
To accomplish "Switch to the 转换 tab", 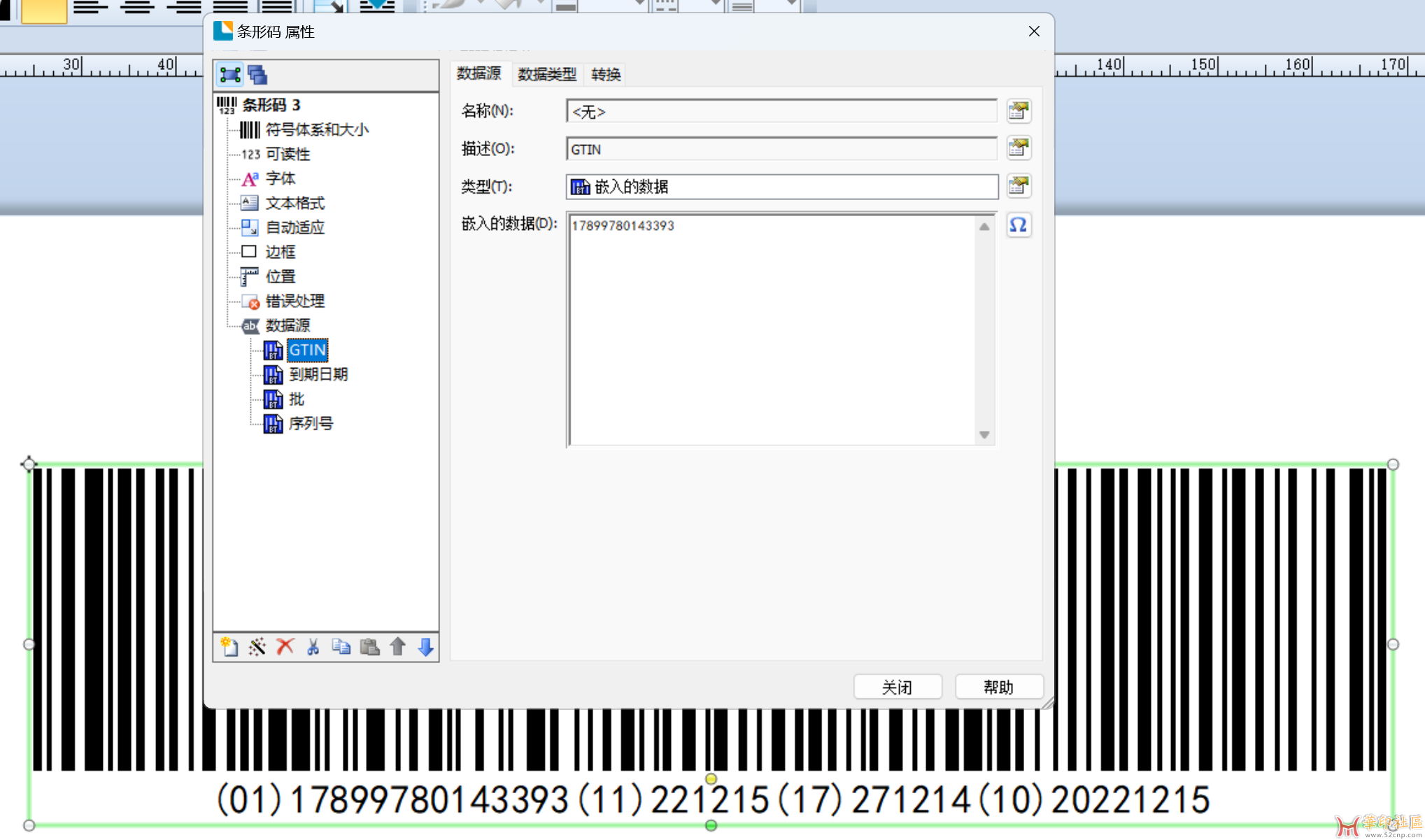I will pyautogui.click(x=605, y=74).
